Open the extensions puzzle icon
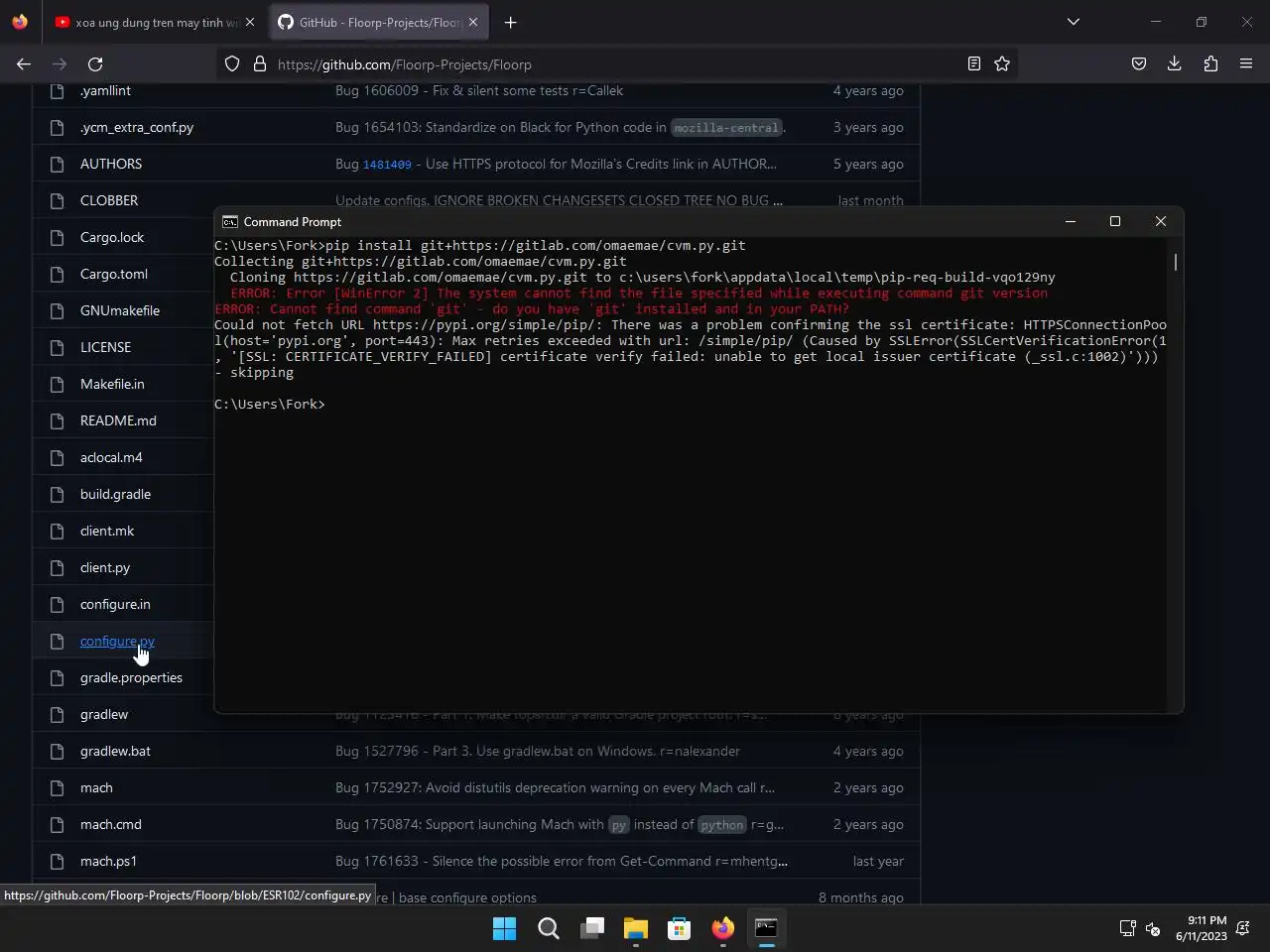This screenshot has width=1270, height=952. click(x=1210, y=64)
